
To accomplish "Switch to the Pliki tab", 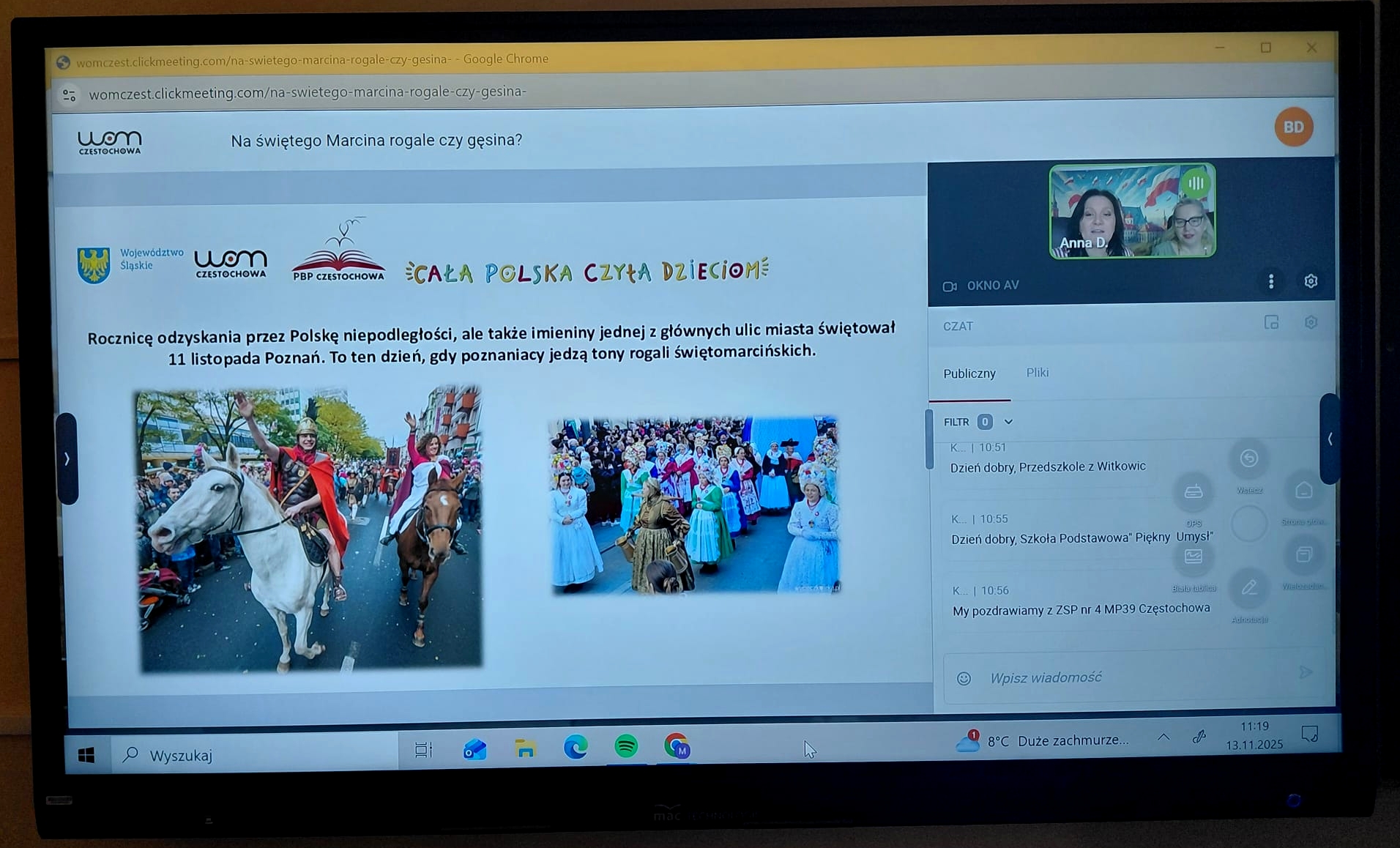I will (1037, 373).
